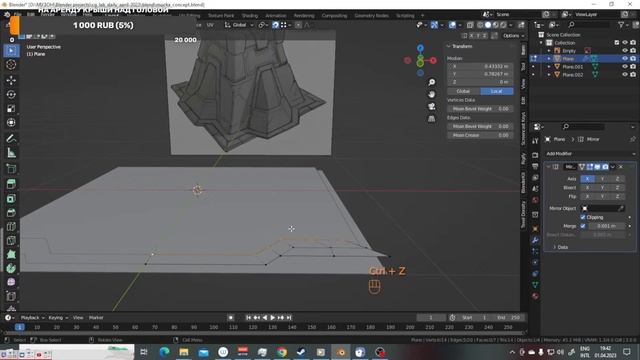Choose the Move tool in toolbar
The width and height of the screenshot is (640, 360).
point(11,80)
